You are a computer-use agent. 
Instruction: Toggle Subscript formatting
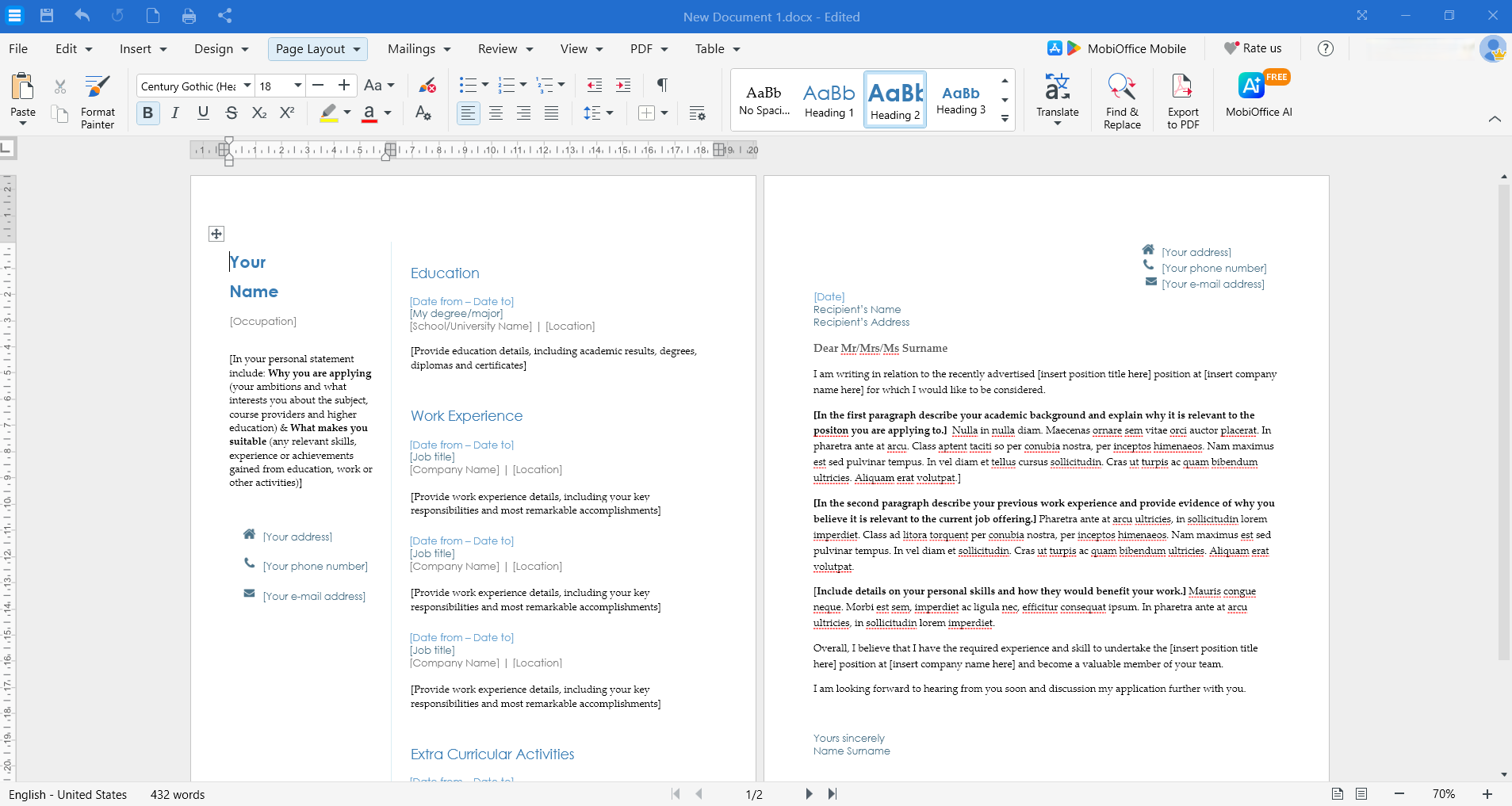pyautogui.click(x=259, y=113)
